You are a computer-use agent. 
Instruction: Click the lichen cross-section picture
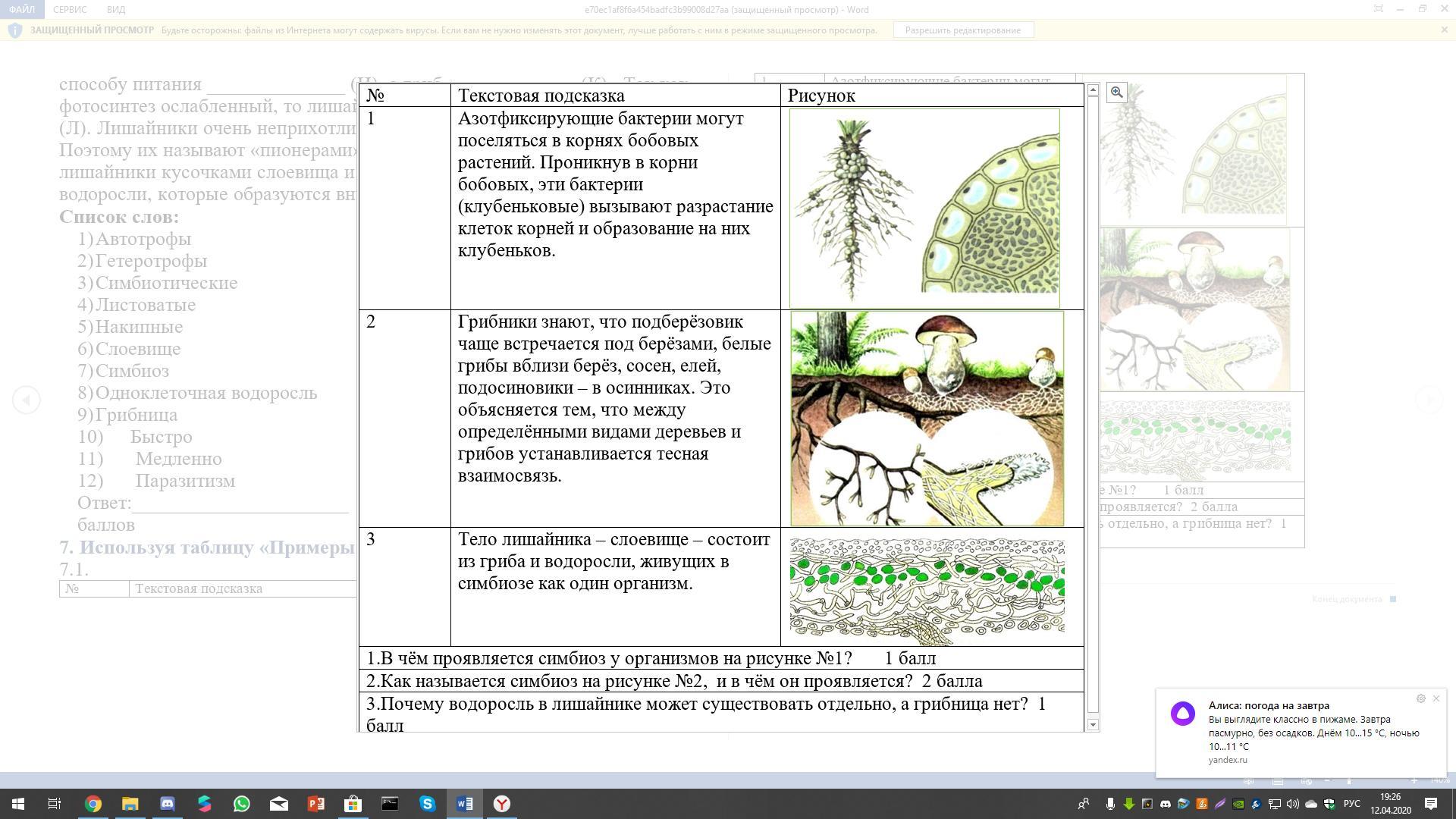(927, 591)
